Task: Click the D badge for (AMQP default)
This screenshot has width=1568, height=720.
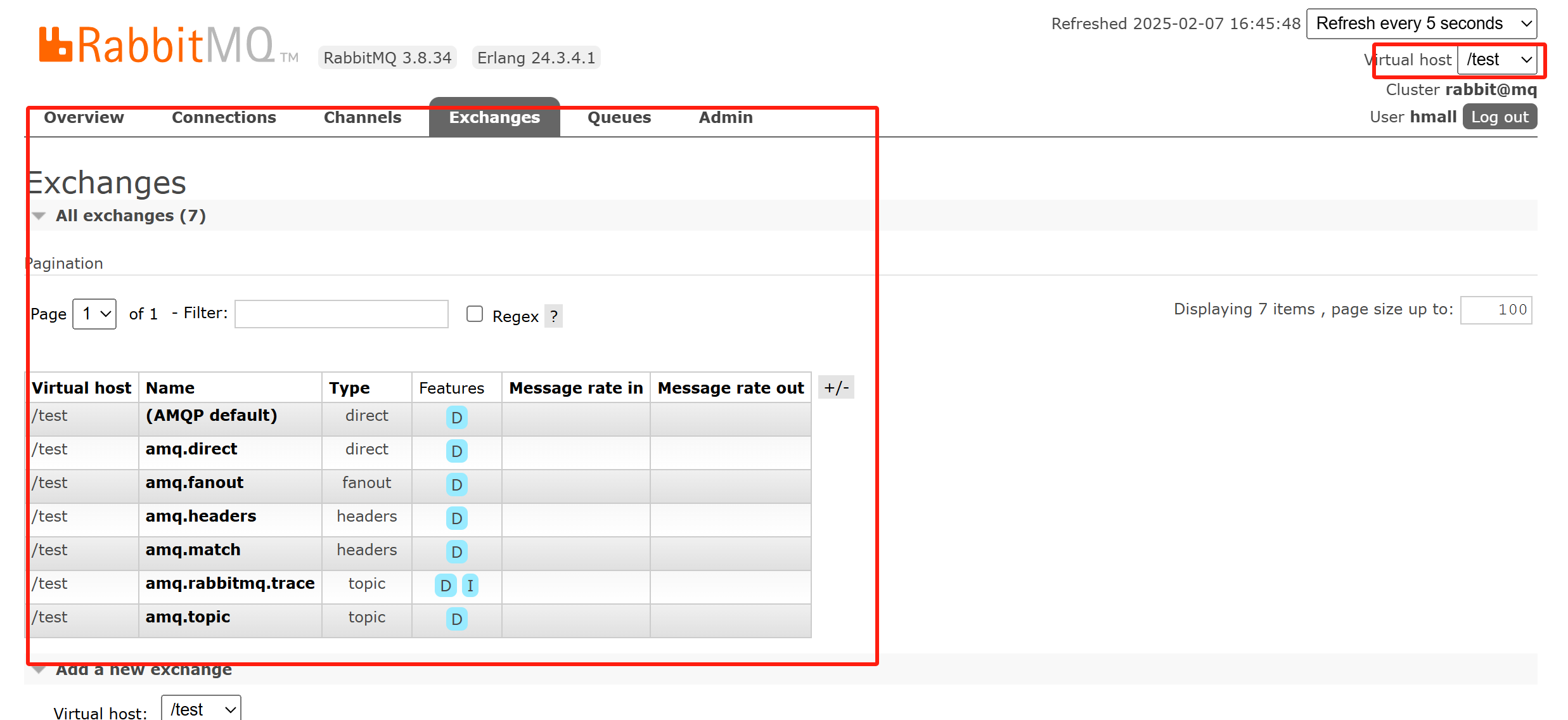Action: pos(456,418)
